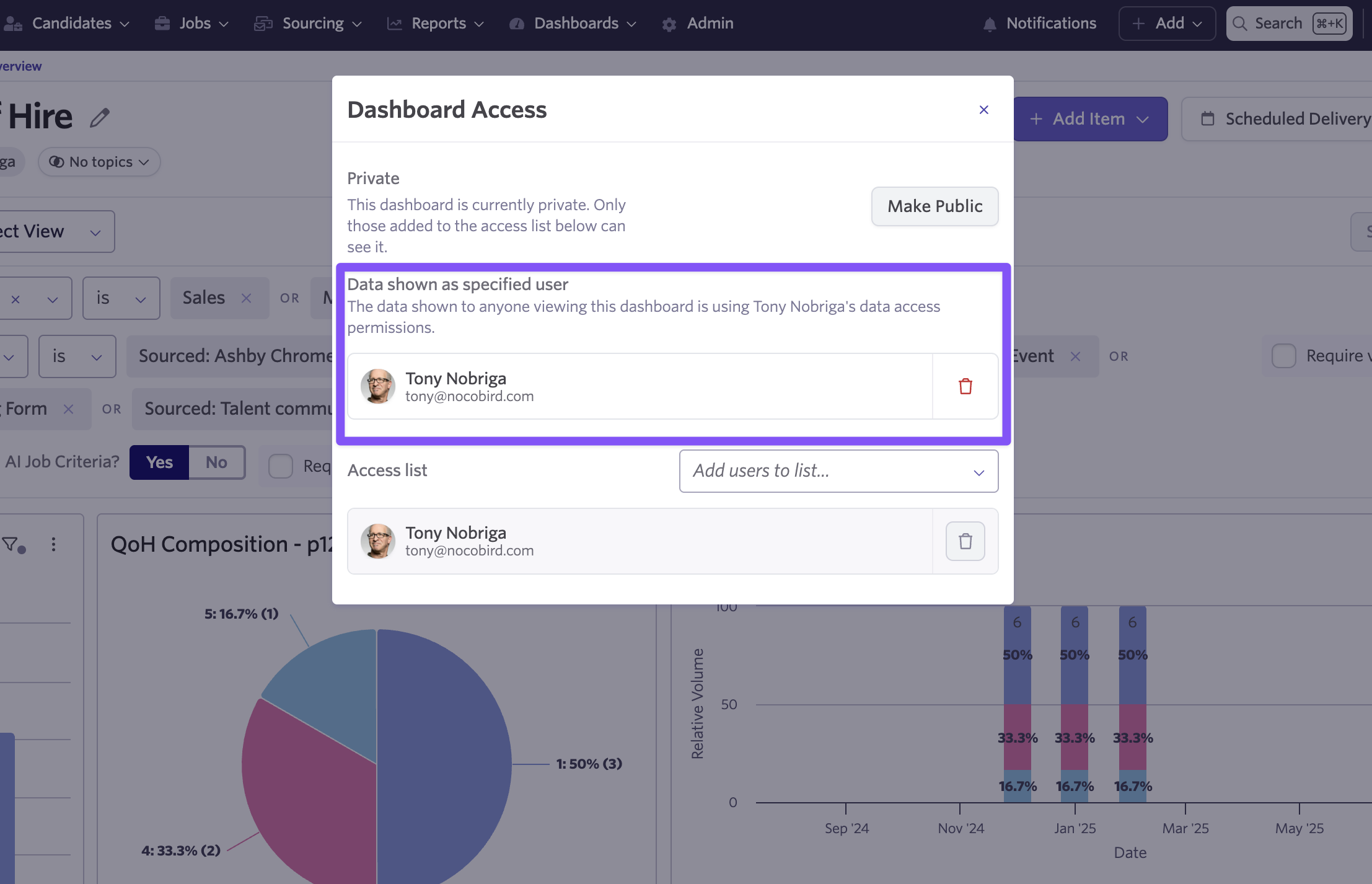Click the Admin gear icon
The height and width of the screenshot is (884, 1372).
tap(669, 25)
